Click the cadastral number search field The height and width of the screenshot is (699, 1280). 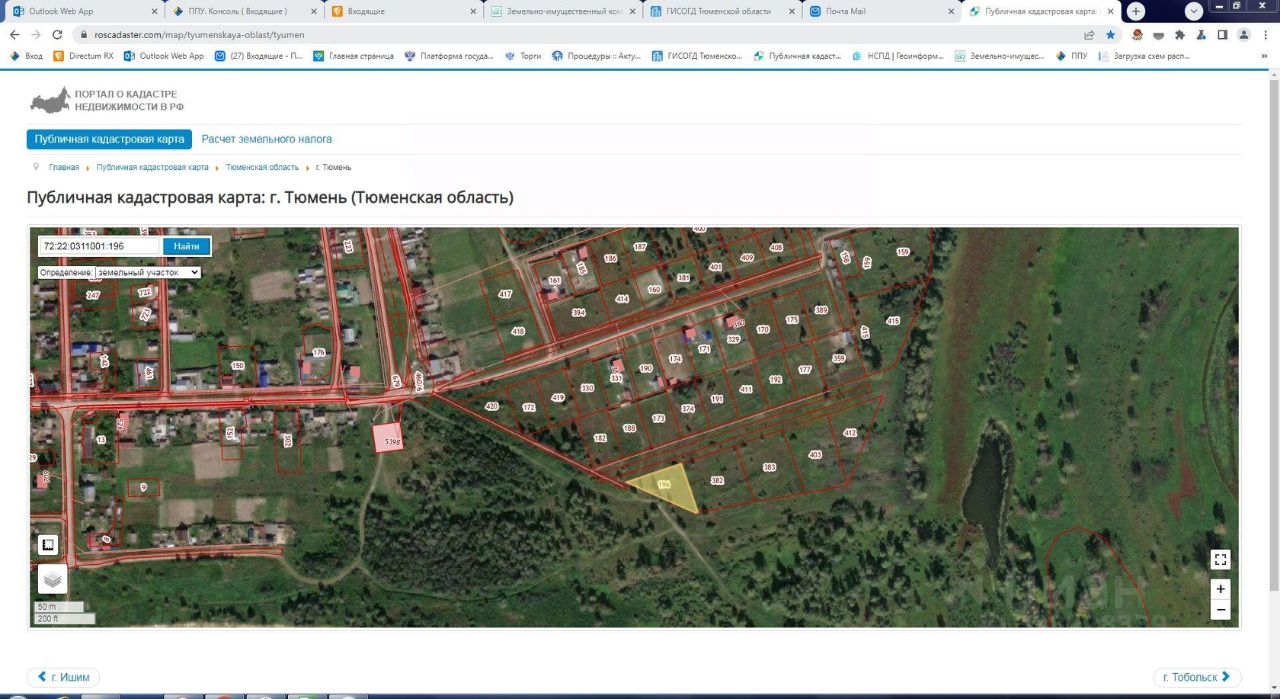click(98, 246)
